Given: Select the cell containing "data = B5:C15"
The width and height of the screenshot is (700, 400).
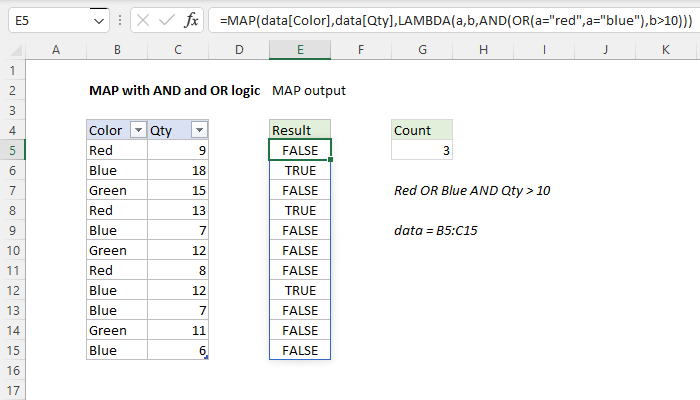Looking at the screenshot, I should pyautogui.click(x=435, y=230).
